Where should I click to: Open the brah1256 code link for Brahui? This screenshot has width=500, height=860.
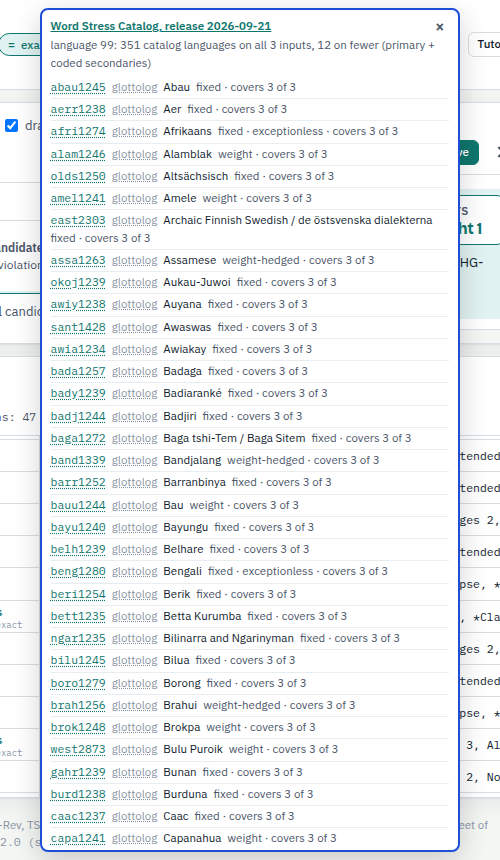78,704
